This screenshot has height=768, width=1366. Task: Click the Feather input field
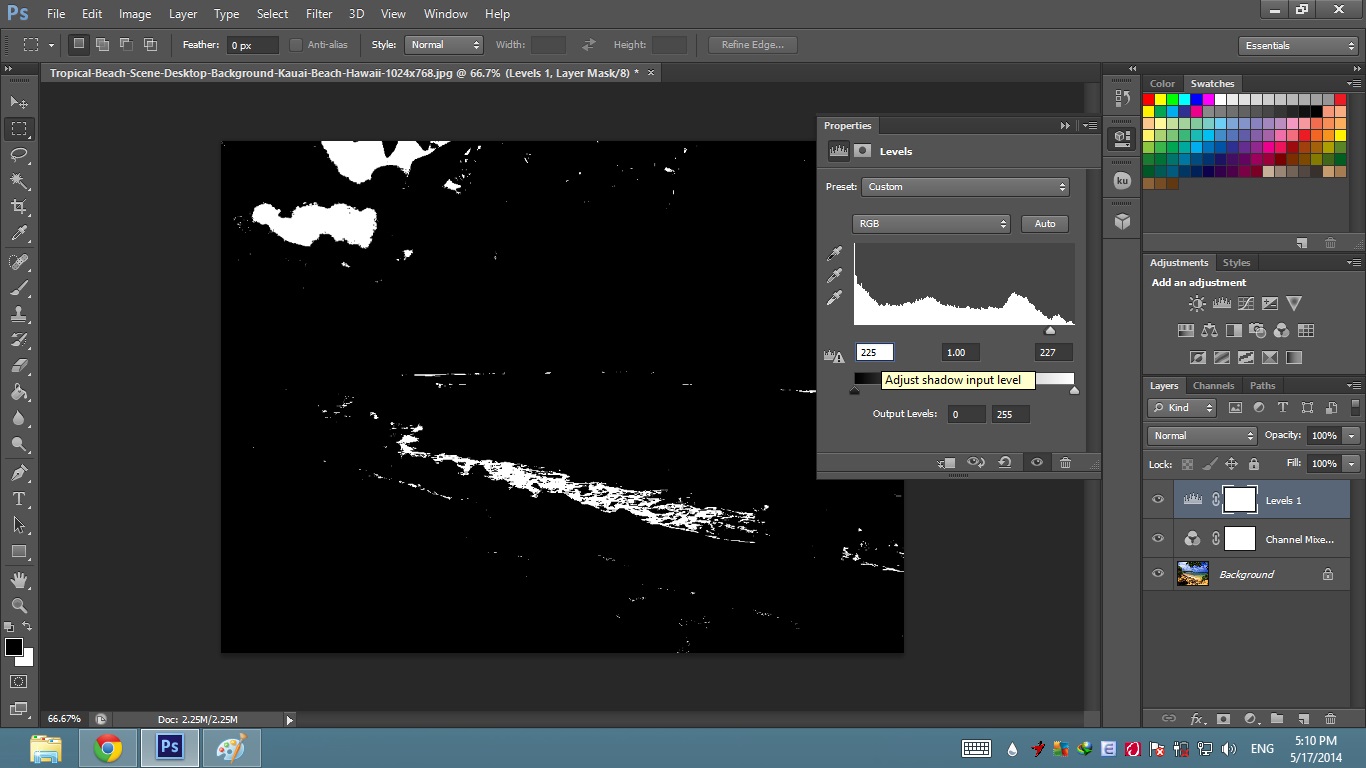click(x=253, y=45)
